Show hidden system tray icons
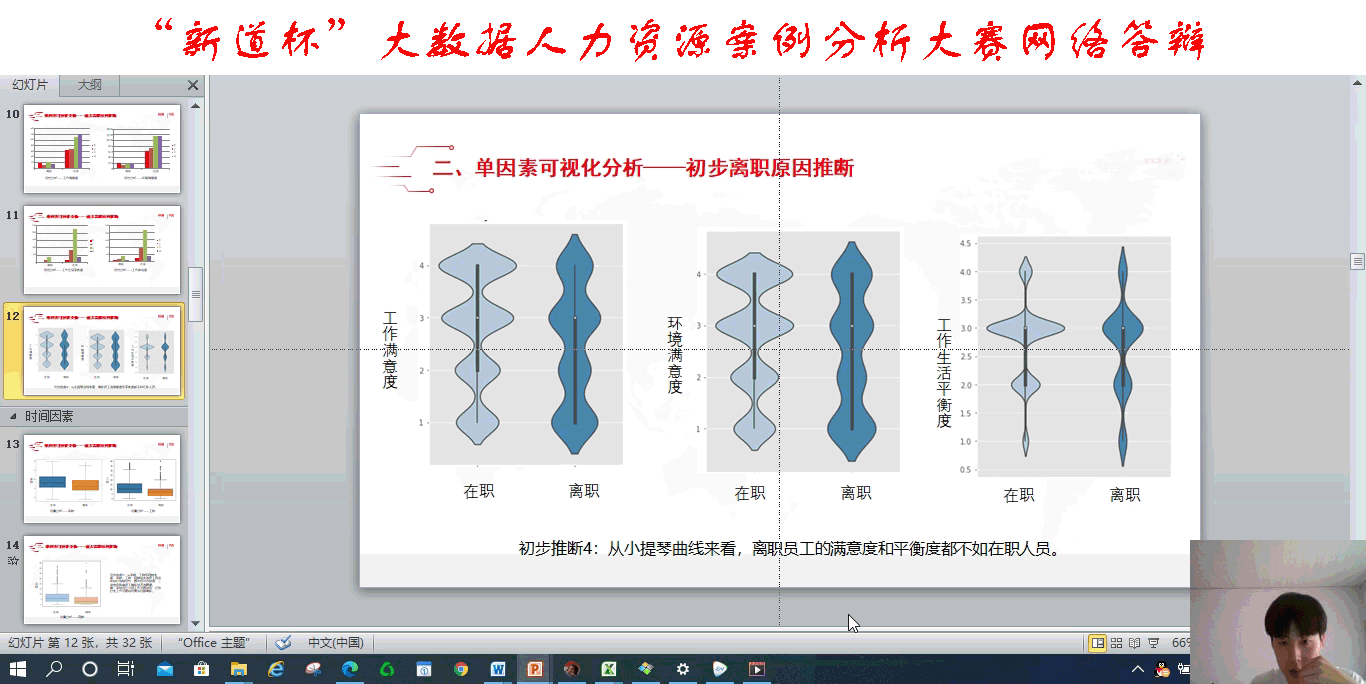Screen dimensions: 1366x684 point(1138,669)
